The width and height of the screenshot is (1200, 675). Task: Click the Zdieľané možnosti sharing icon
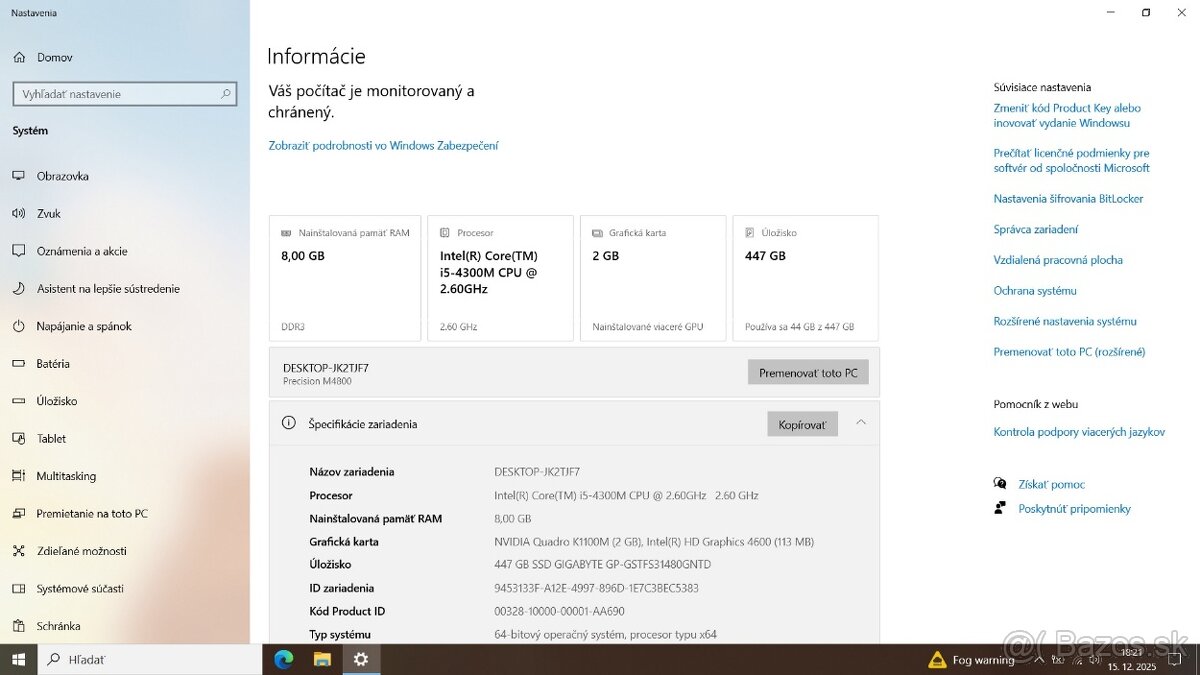20,551
